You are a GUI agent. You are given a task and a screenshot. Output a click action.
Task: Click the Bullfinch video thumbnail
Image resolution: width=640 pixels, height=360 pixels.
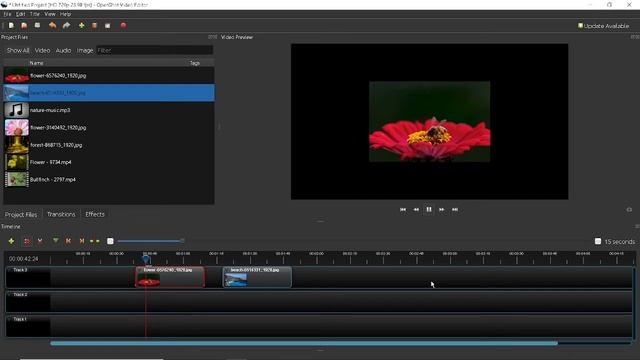point(16,180)
